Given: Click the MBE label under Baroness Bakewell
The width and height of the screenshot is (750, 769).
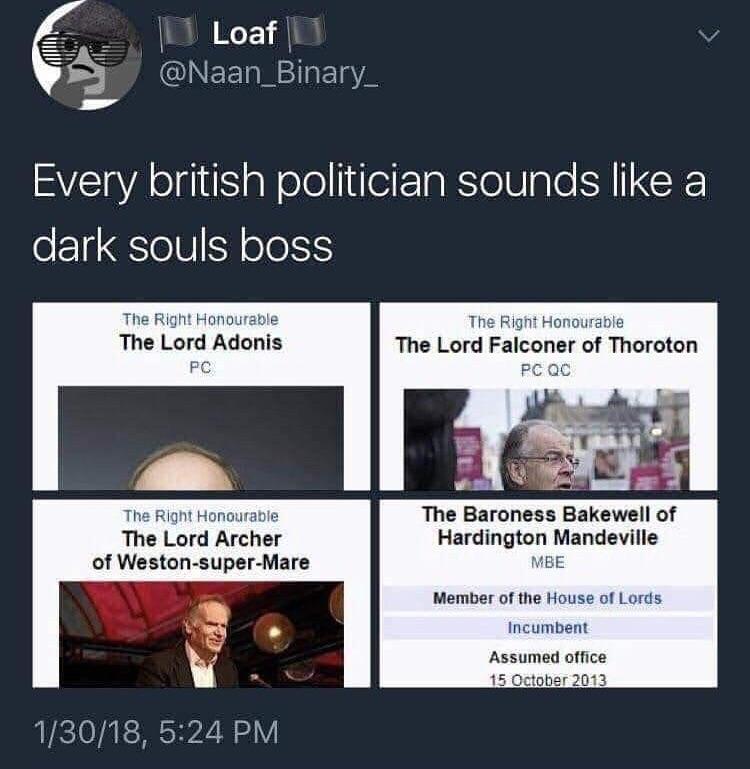Looking at the screenshot, I should [547, 562].
